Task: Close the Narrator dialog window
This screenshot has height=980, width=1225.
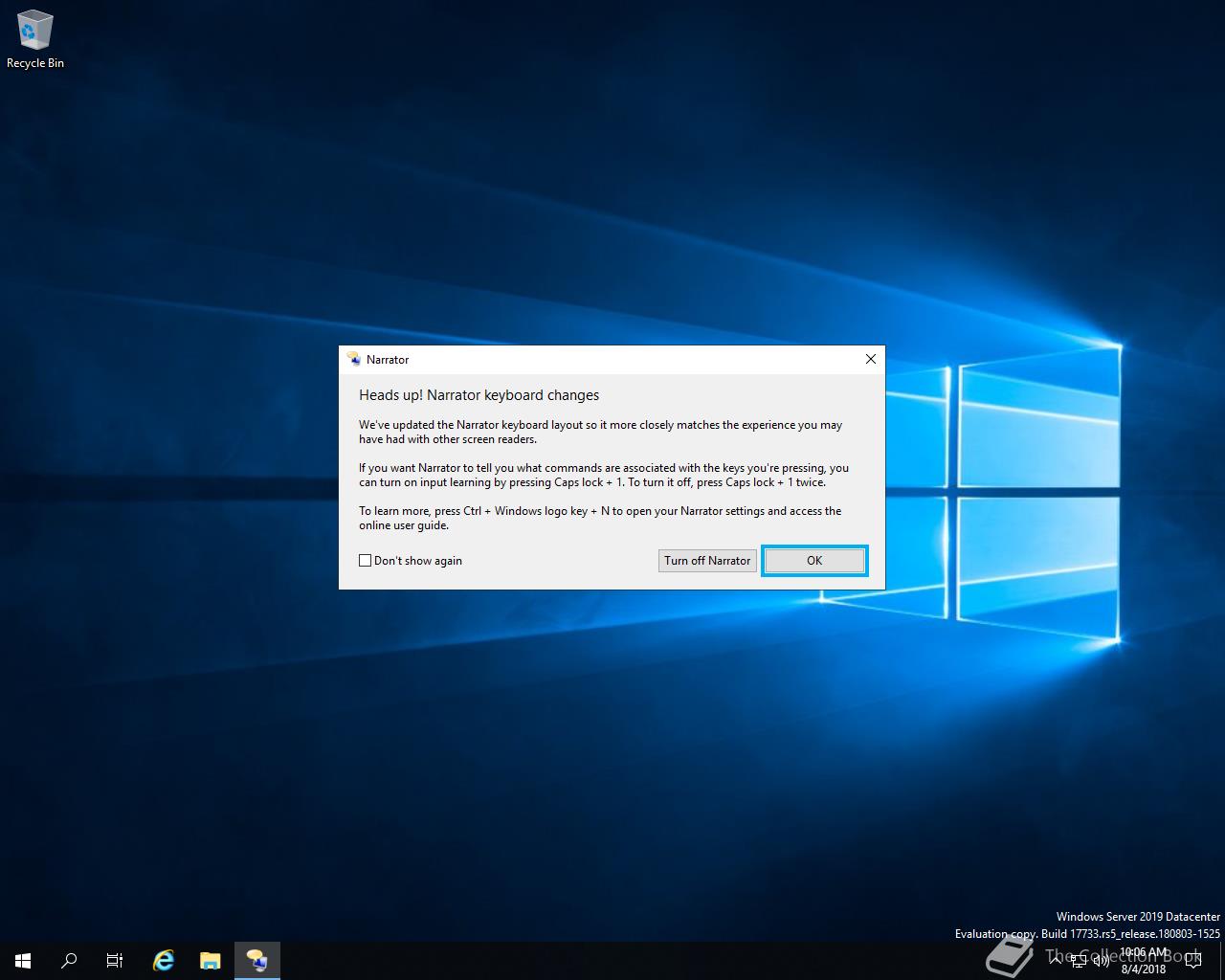Action: pyautogui.click(x=870, y=359)
